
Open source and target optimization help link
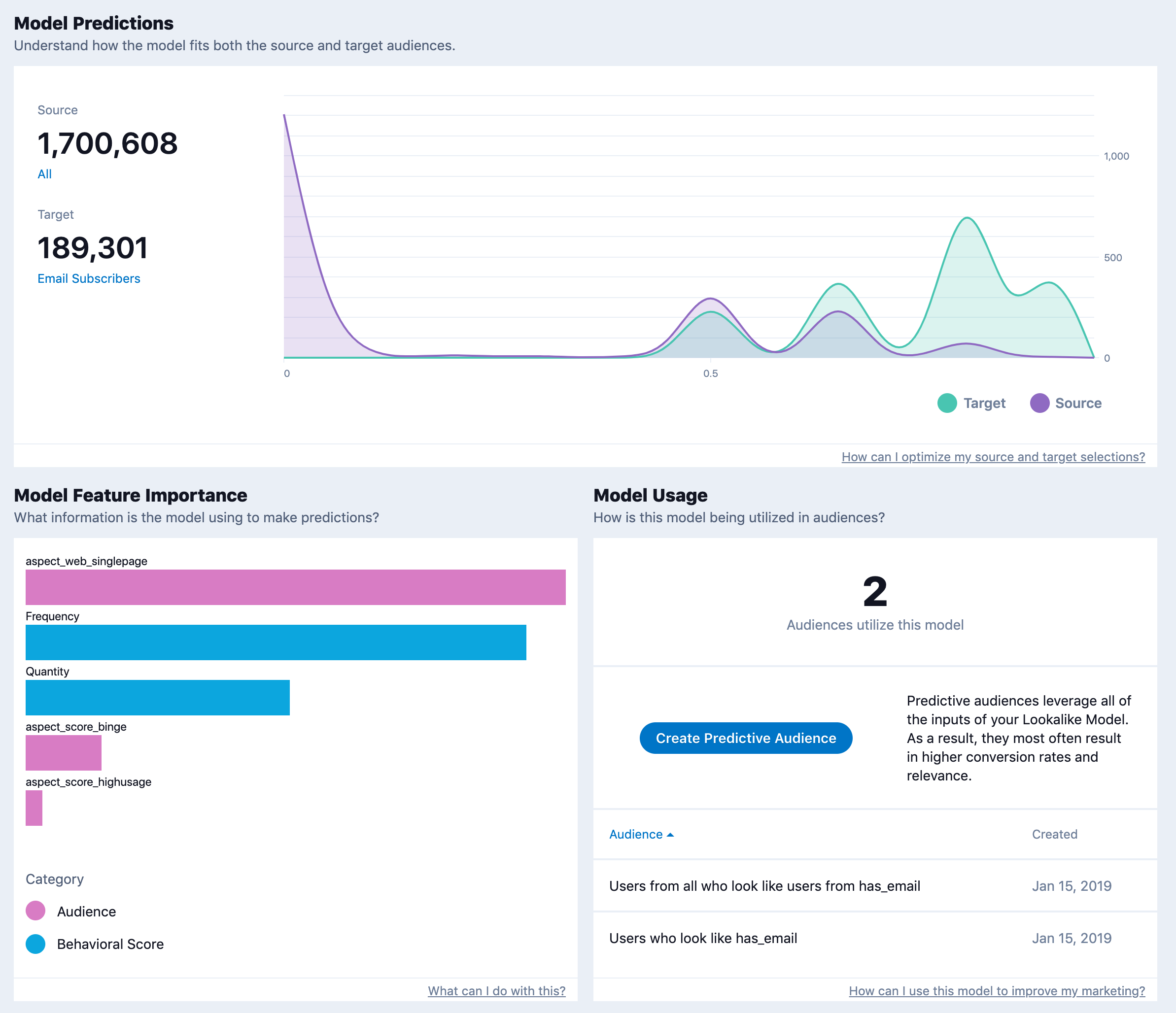point(993,457)
